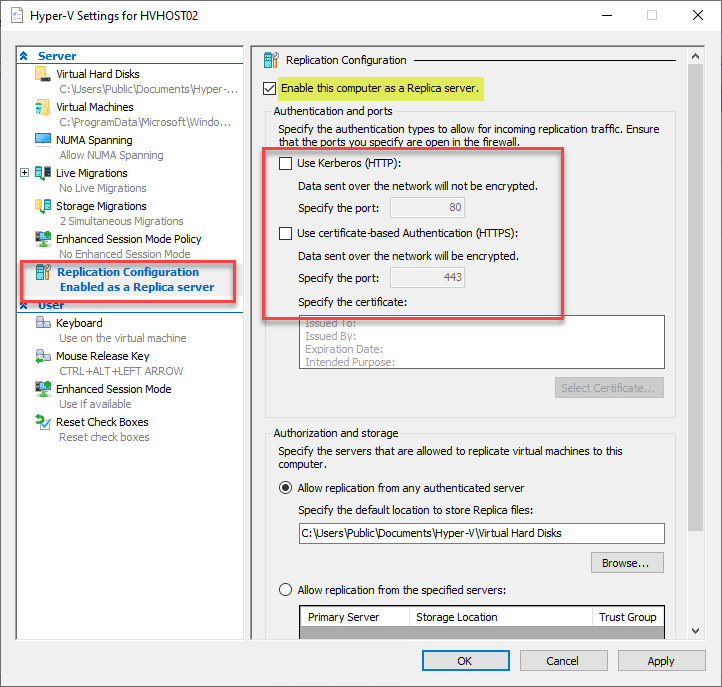Screen dimensions: 722x687
Task: Click the Reset Check Boxes icon
Action: click(x=43, y=422)
